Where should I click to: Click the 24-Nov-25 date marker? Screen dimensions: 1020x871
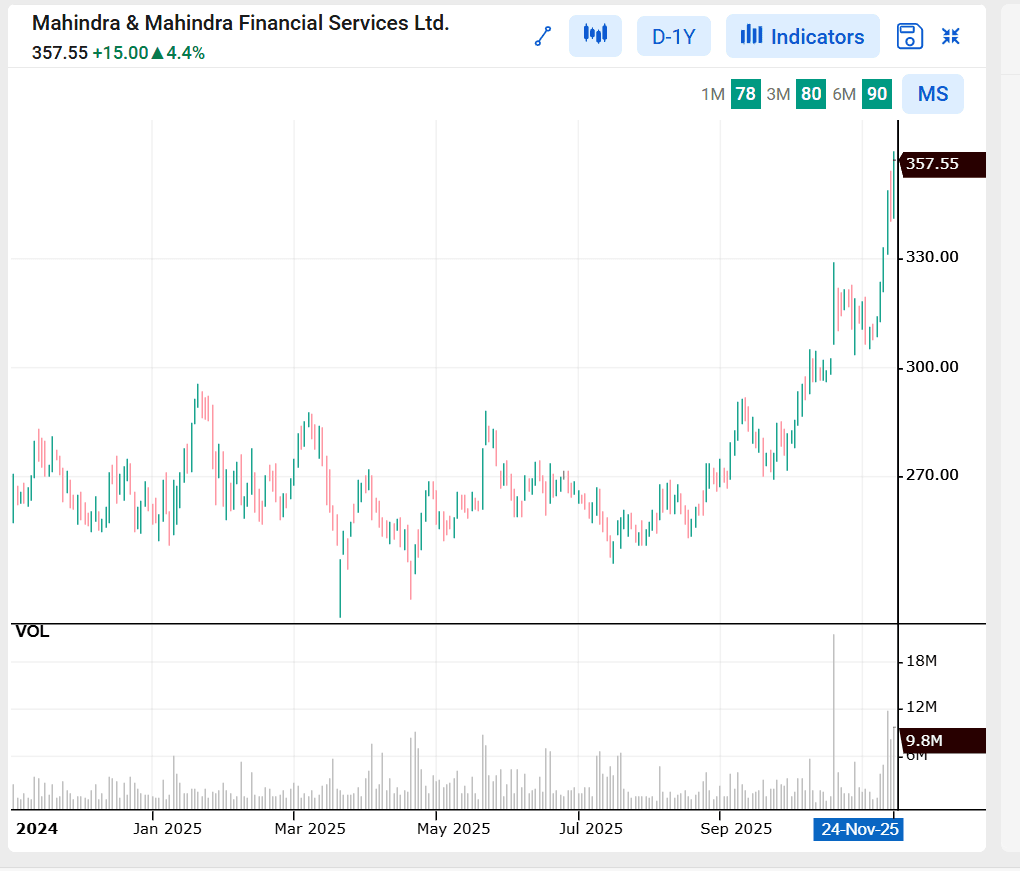858,829
